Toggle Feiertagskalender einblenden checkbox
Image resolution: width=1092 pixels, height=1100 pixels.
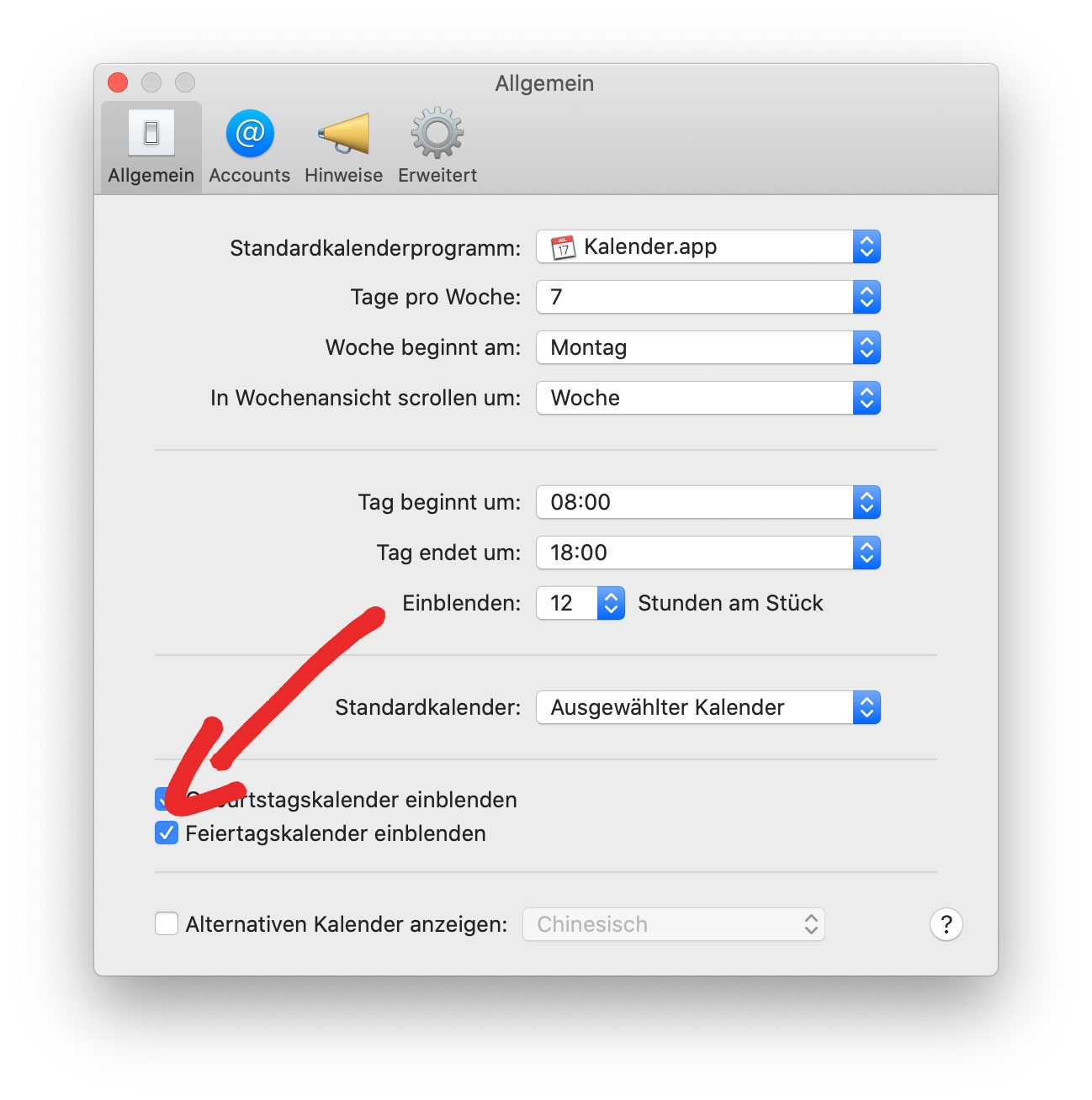(x=167, y=833)
